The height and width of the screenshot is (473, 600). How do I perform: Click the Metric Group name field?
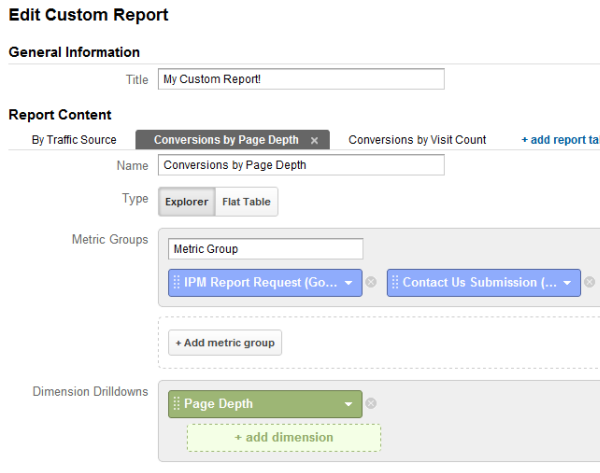[265, 249]
